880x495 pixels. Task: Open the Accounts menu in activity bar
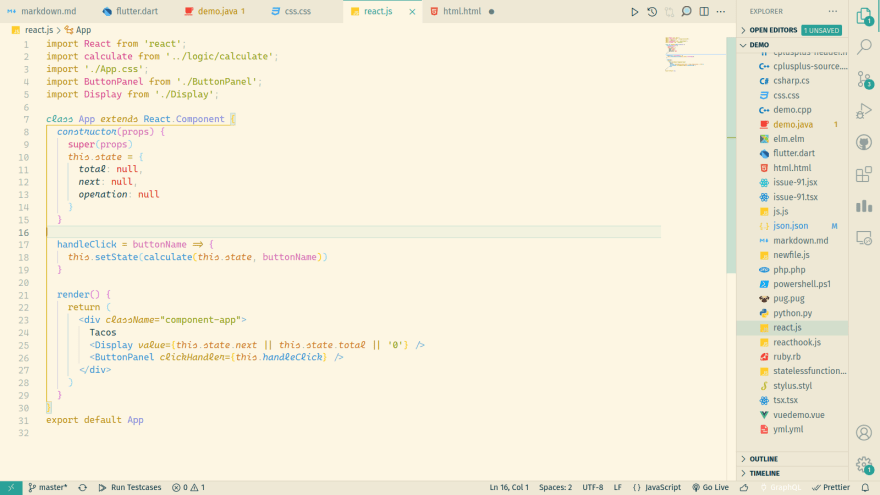pyautogui.click(x=864, y=433)
